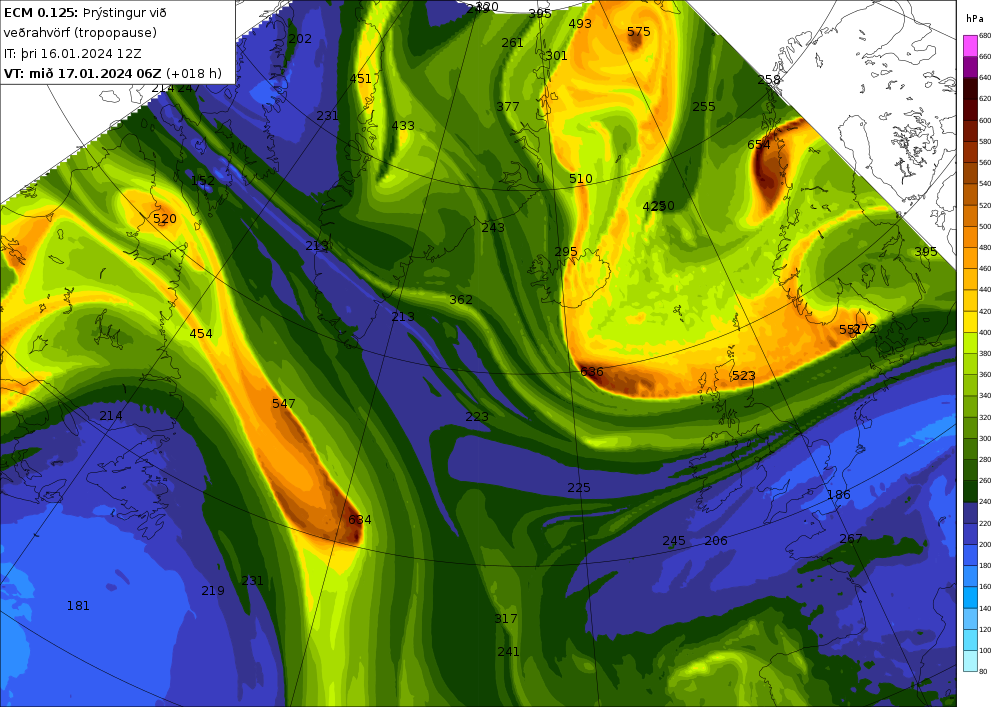
Task: Click the map value 295
Action: (x=566, y=252)
